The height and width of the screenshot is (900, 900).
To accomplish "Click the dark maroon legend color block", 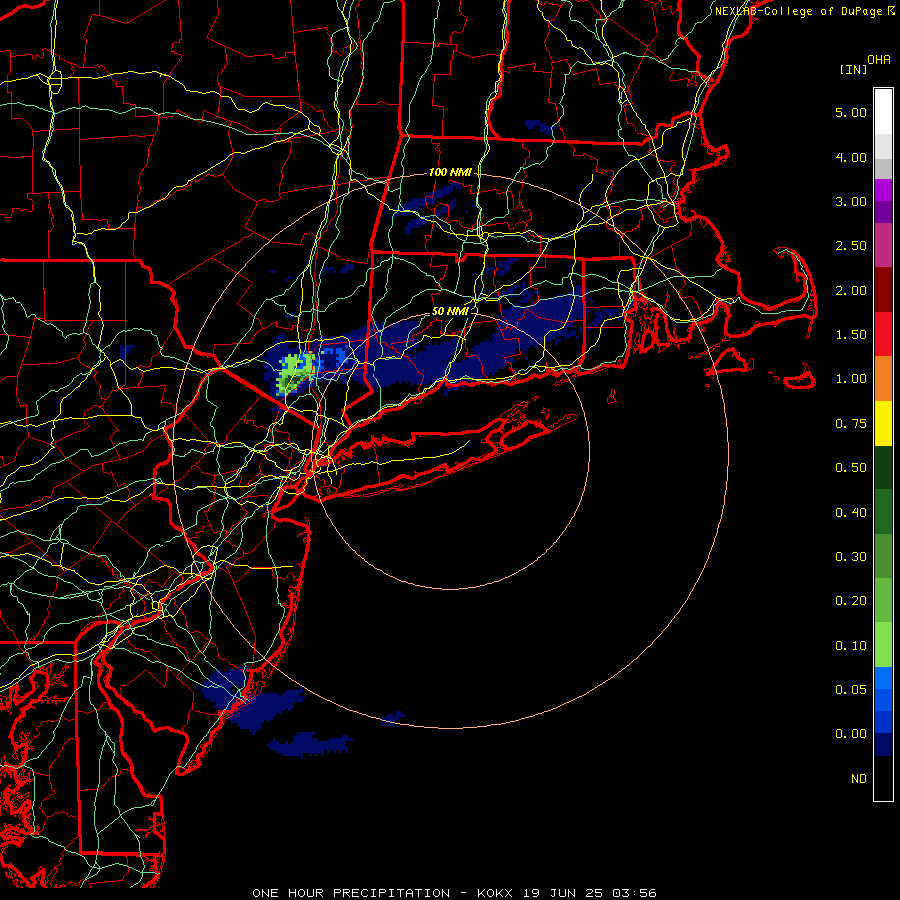I will point(883,290).
